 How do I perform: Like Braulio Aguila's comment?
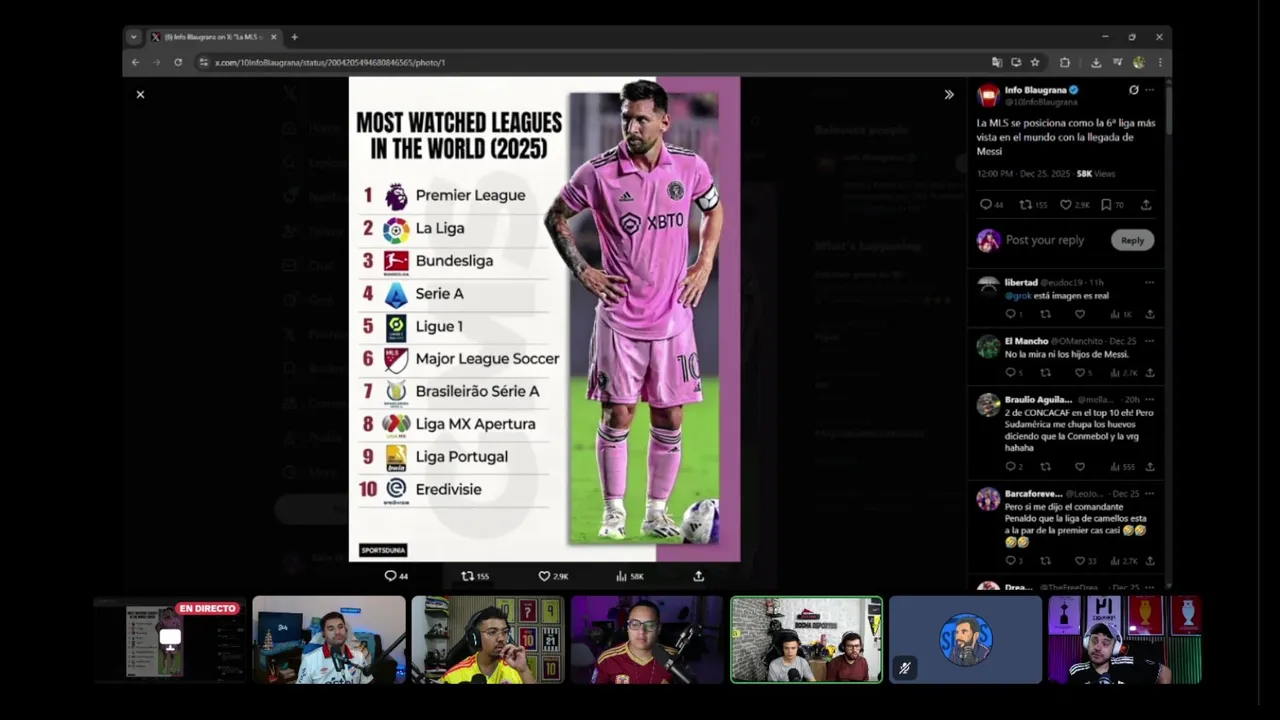click(1080, 467)
